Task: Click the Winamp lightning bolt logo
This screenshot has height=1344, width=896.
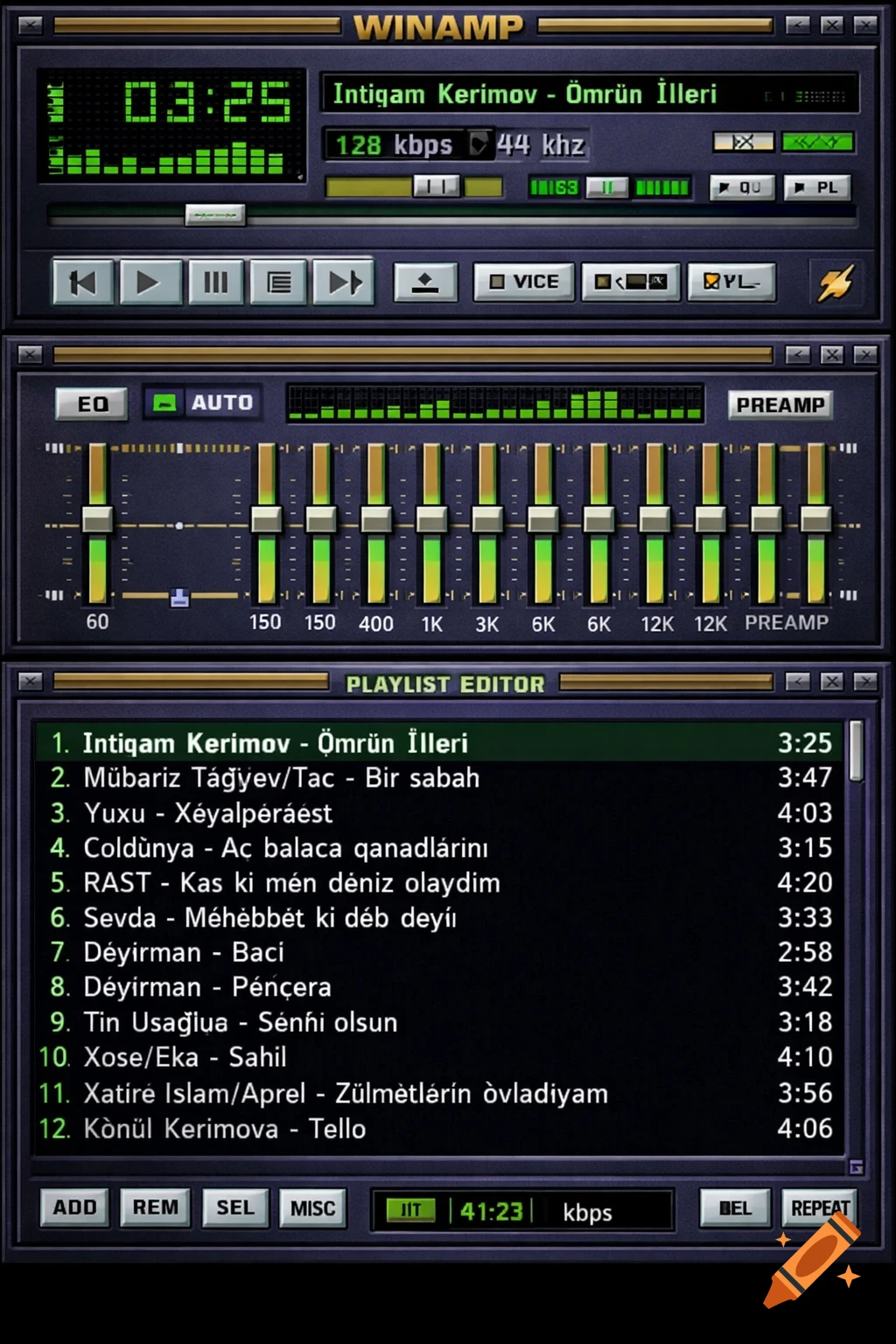Action: tap(835, 282)
